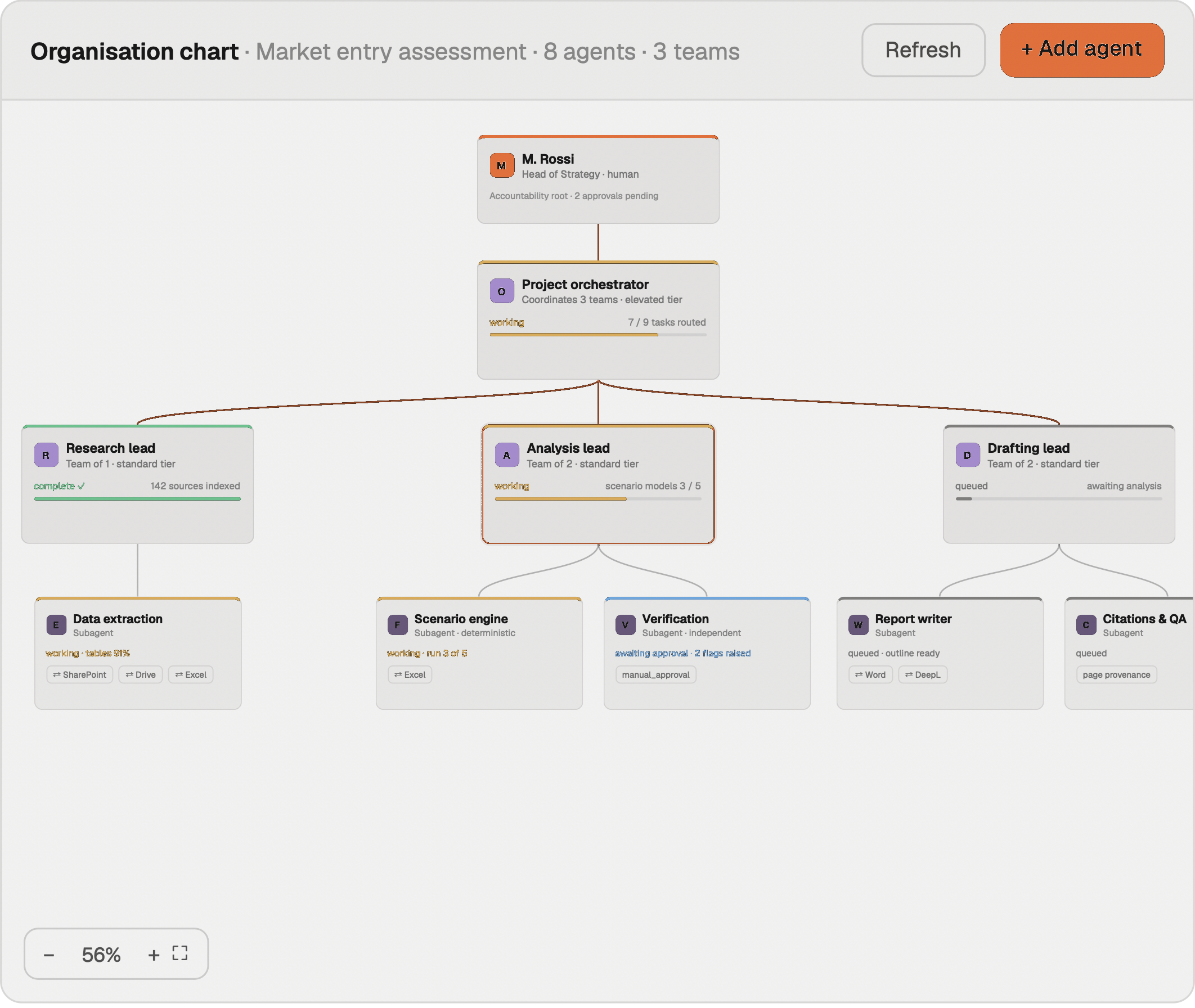Click '142 sources indexed' text
This screenshot has height=1008, width=1195.
[x=195, y=487]
